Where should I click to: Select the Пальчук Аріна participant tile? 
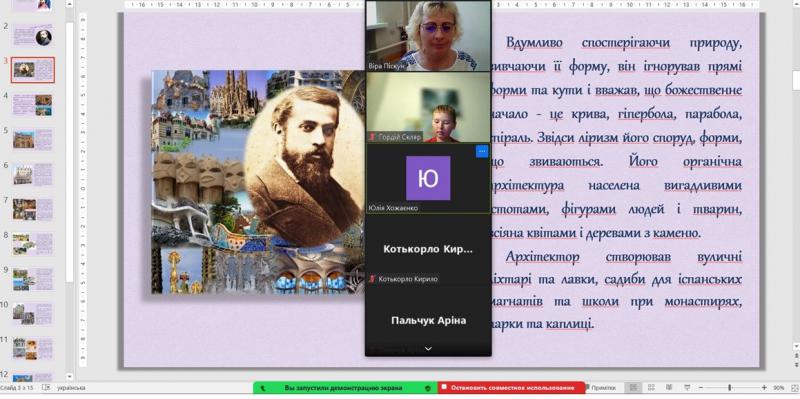428,320
